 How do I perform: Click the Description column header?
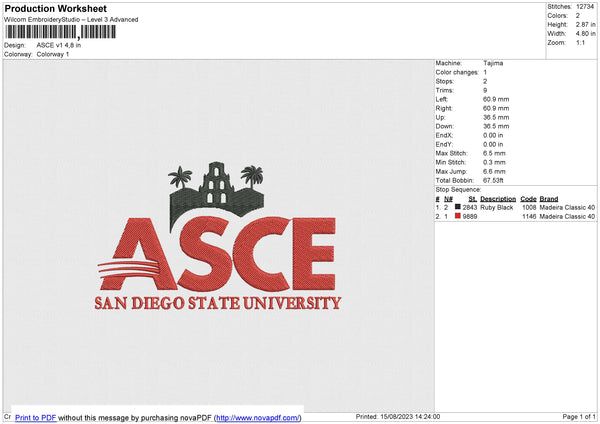(x=497, y=198)
